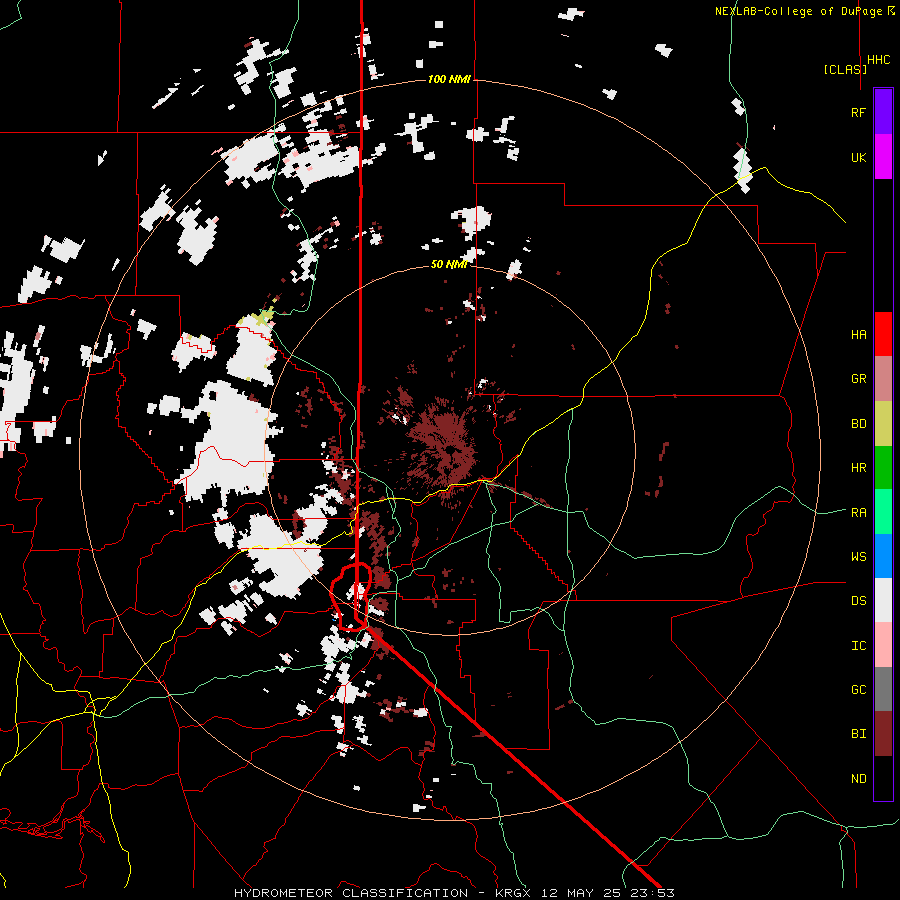Click the HA legend label
Image resolution: width=900 pixels, height=900 pixels.
coord(858,335)
